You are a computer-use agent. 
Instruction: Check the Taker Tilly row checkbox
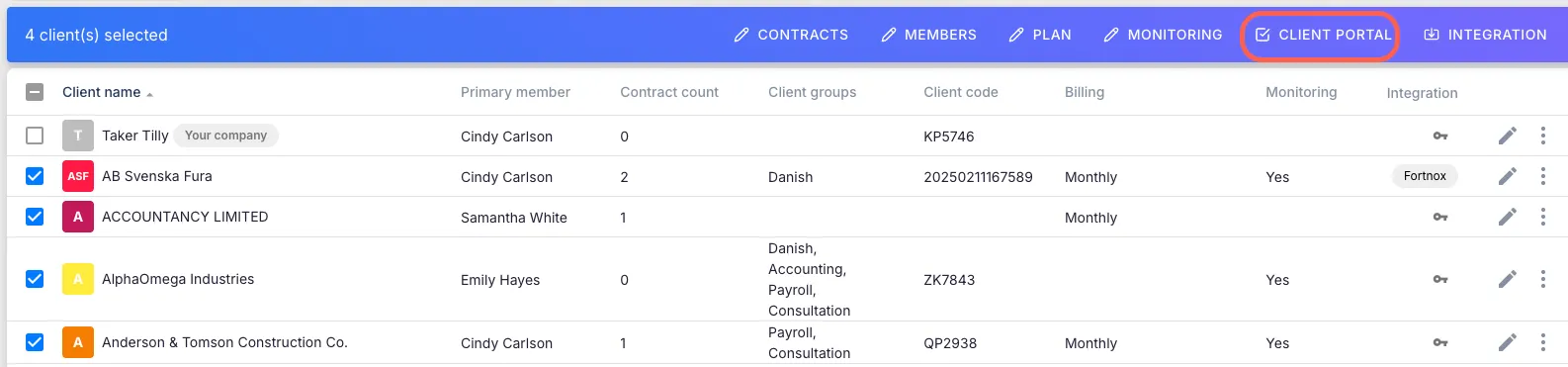(35, 136)
